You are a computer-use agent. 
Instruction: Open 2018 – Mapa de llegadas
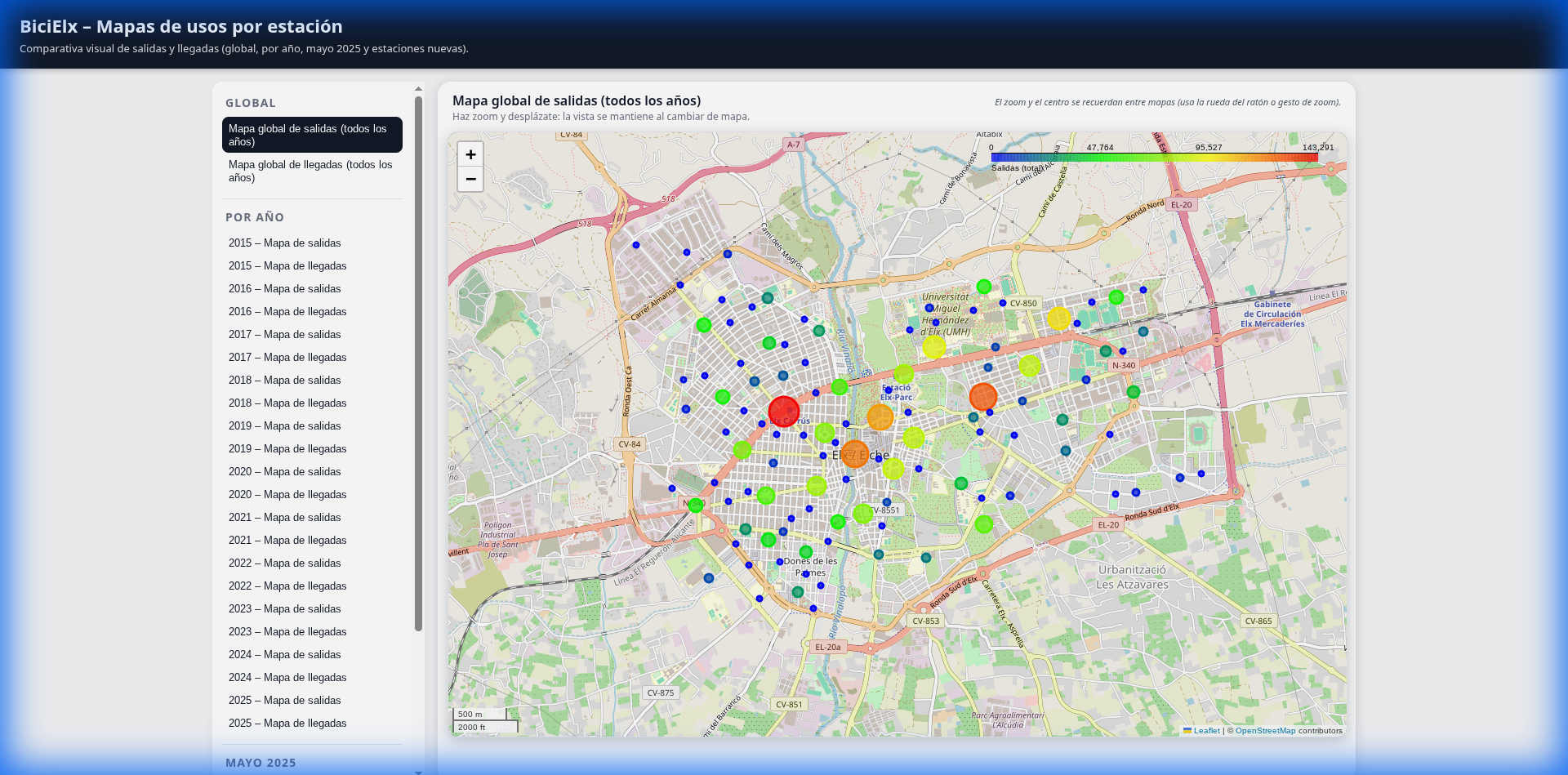(x=312, y=403)
